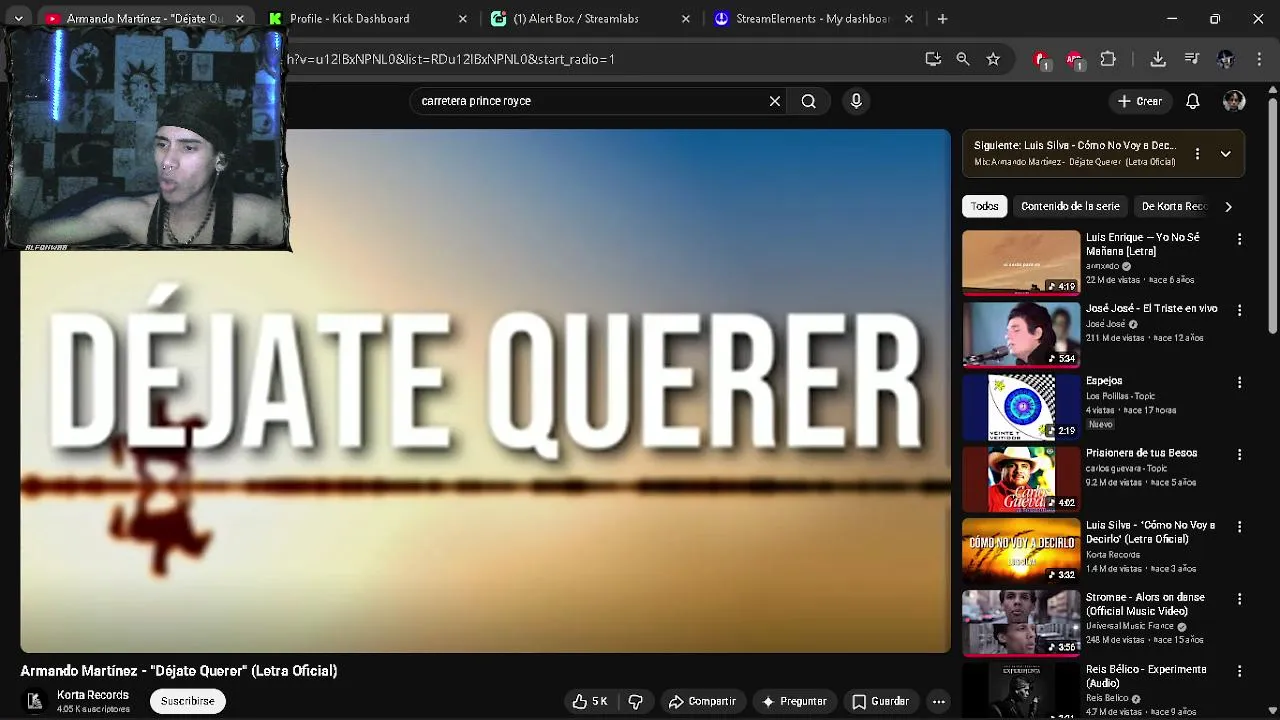Close the Armando Martínez YouTube tab
Viewport: 1280px width, 720px height.
point(240,18)
